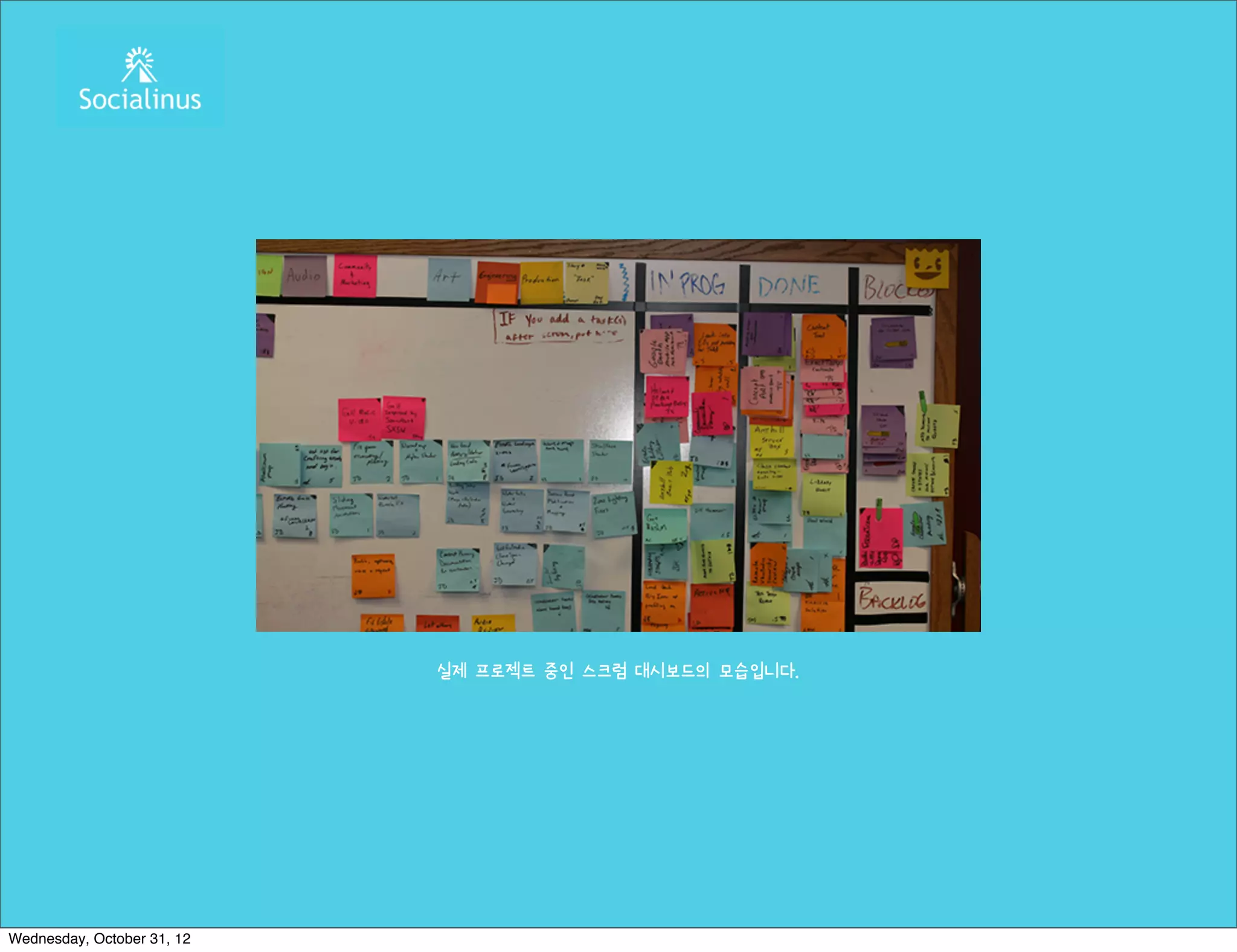Click the green sticky note at top-left of board
The width and height of the screenshot is (1237, 952).
click(x=268, y=274)
